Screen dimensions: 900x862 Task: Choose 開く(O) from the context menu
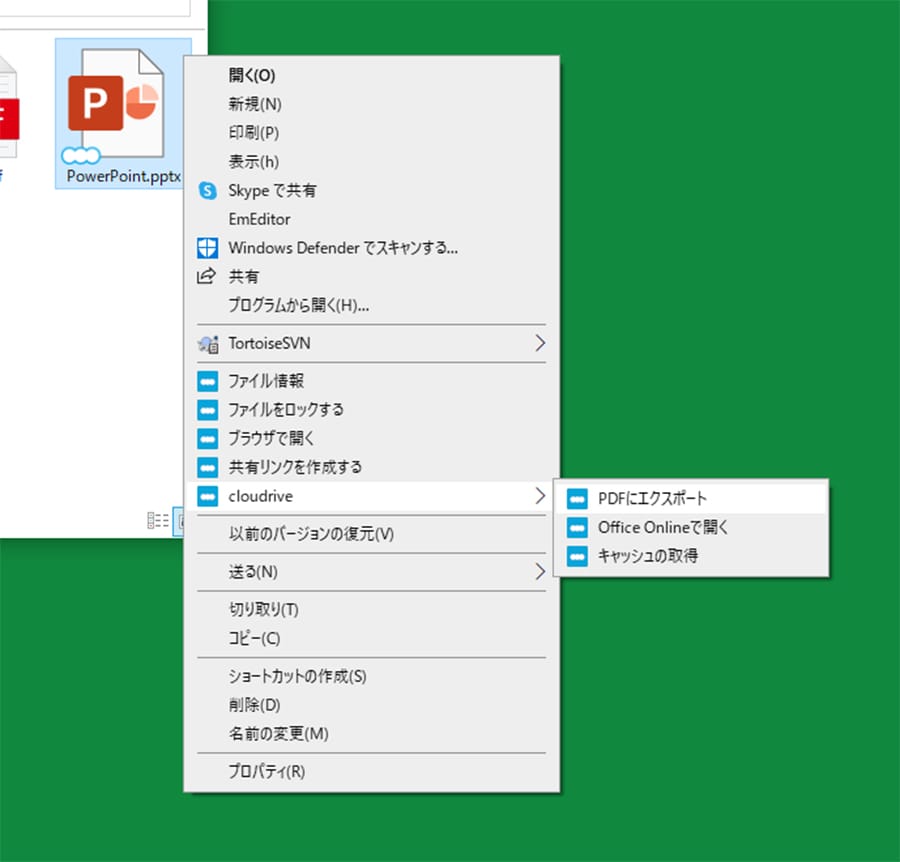click(371, 75)
